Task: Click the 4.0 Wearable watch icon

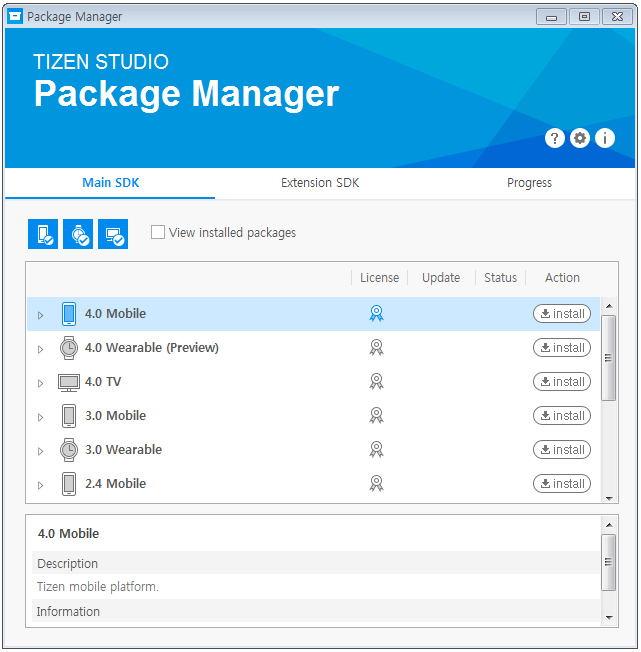Action: click(x=69, y=348)
